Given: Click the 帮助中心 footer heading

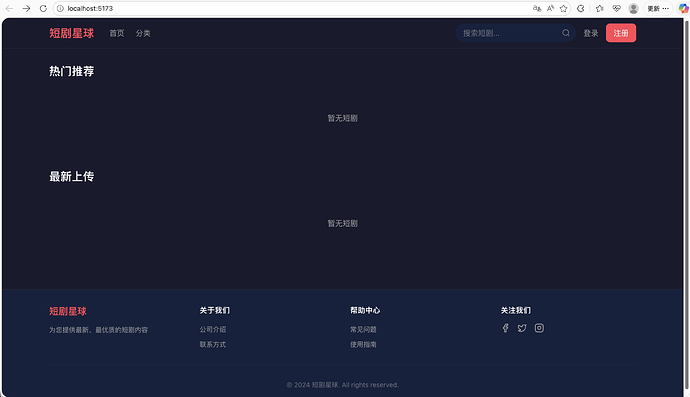Looking at the screenshot, I should click(365, 310).
